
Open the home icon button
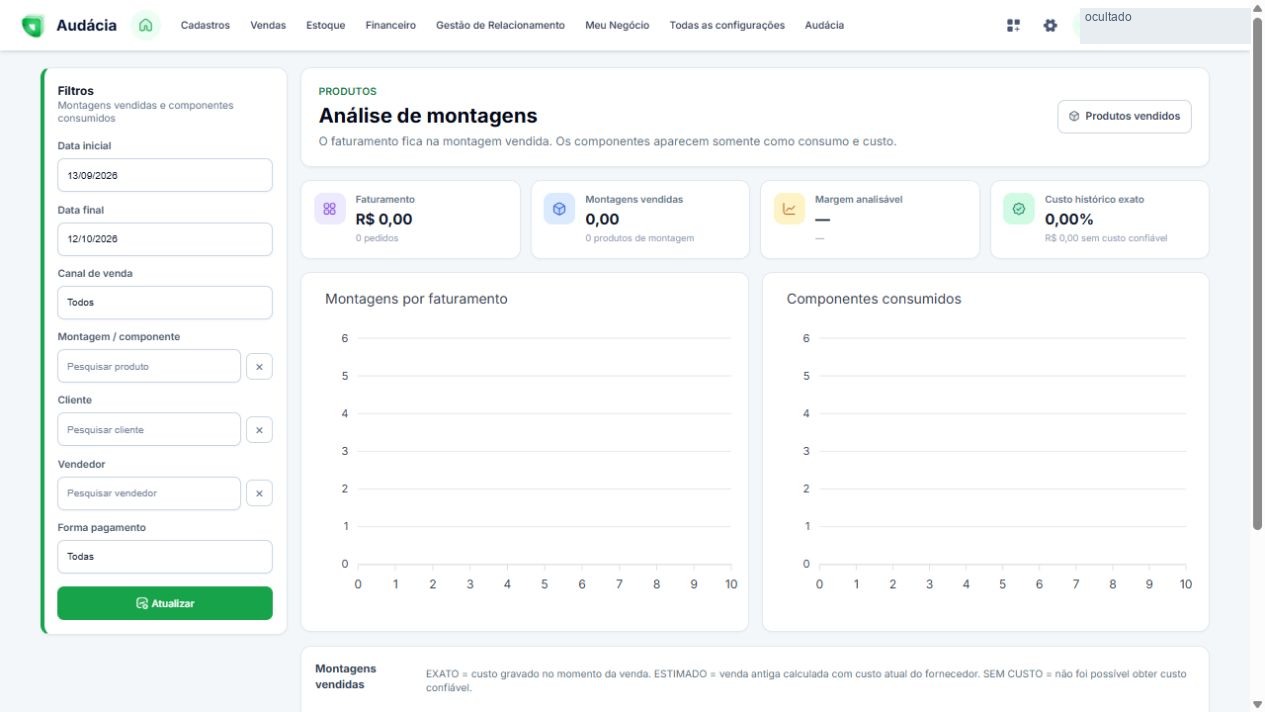[x=146, y=26]
